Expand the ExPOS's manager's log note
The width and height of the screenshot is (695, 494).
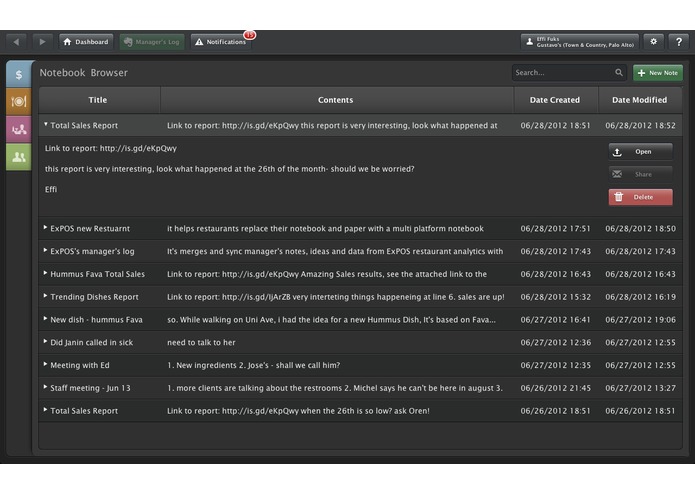(45, 250)
